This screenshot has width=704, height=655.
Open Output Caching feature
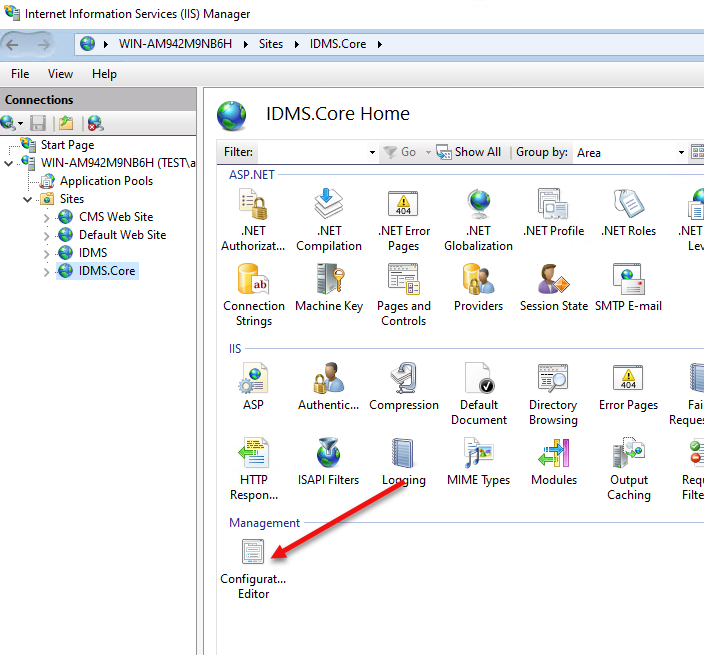629,468
